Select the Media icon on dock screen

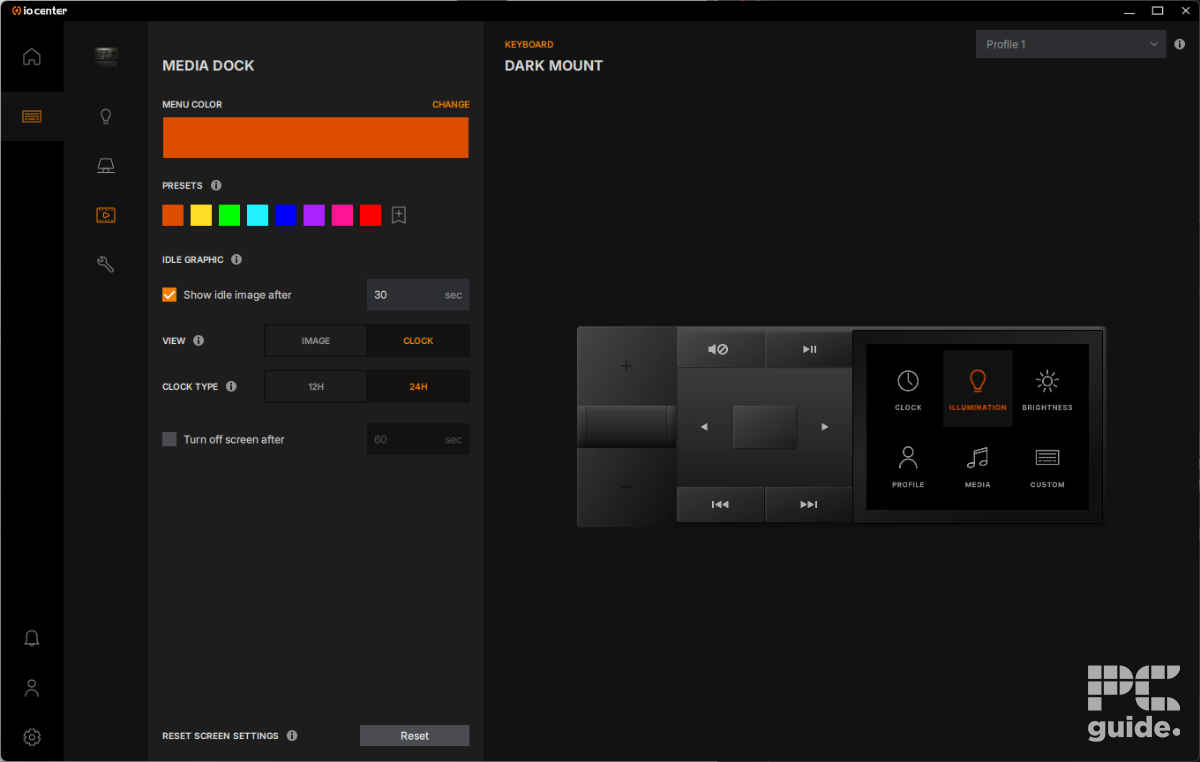tap(978, 466)
